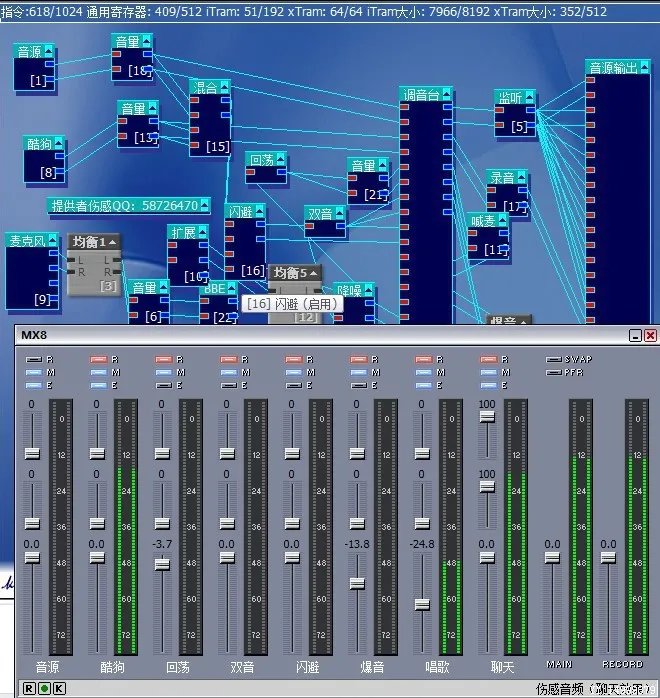Click the R icon at MX8 bottom-left
660x698 pixels.
(29, 688)
